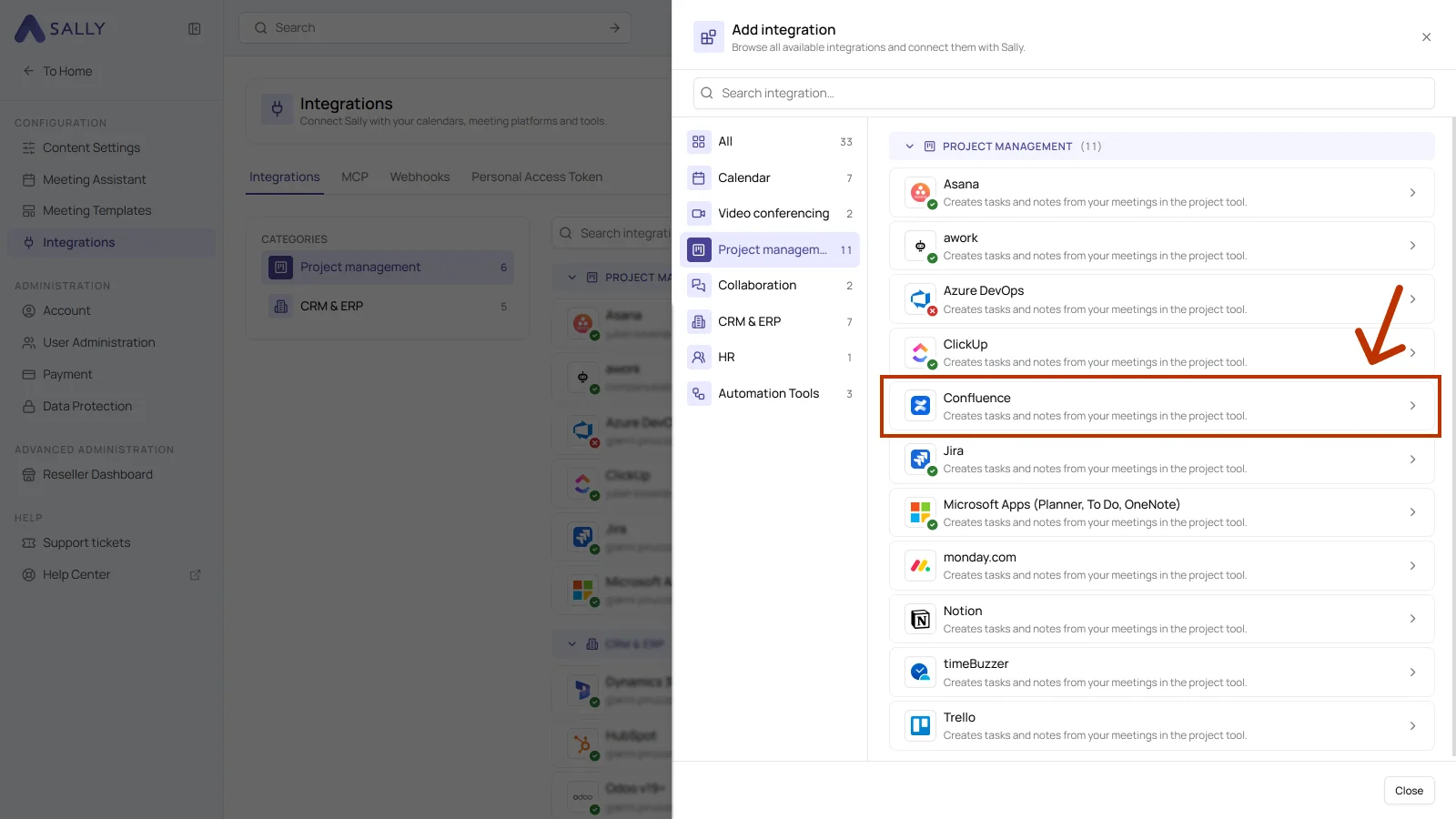1456x819 pixels.
Task: Switch to the MCP tab
Action: (x=355, y=177)
